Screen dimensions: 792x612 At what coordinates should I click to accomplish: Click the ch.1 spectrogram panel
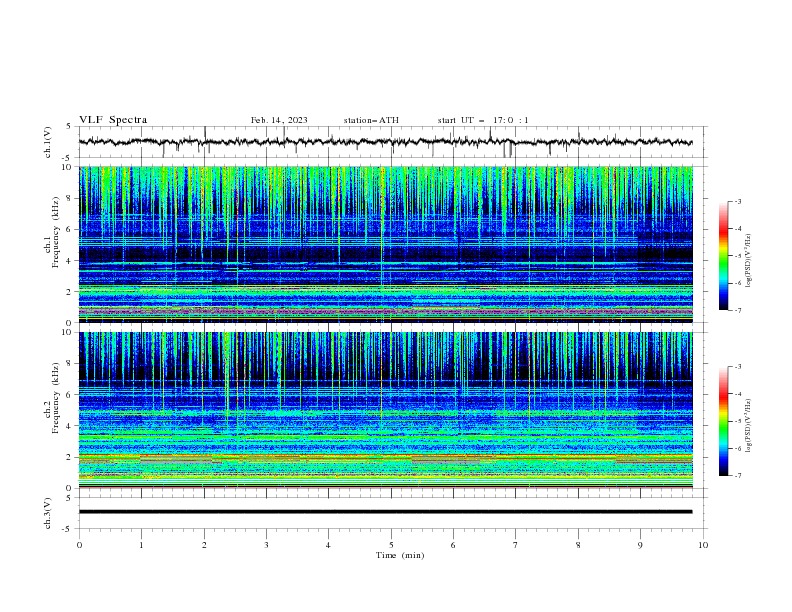point(385,244)
